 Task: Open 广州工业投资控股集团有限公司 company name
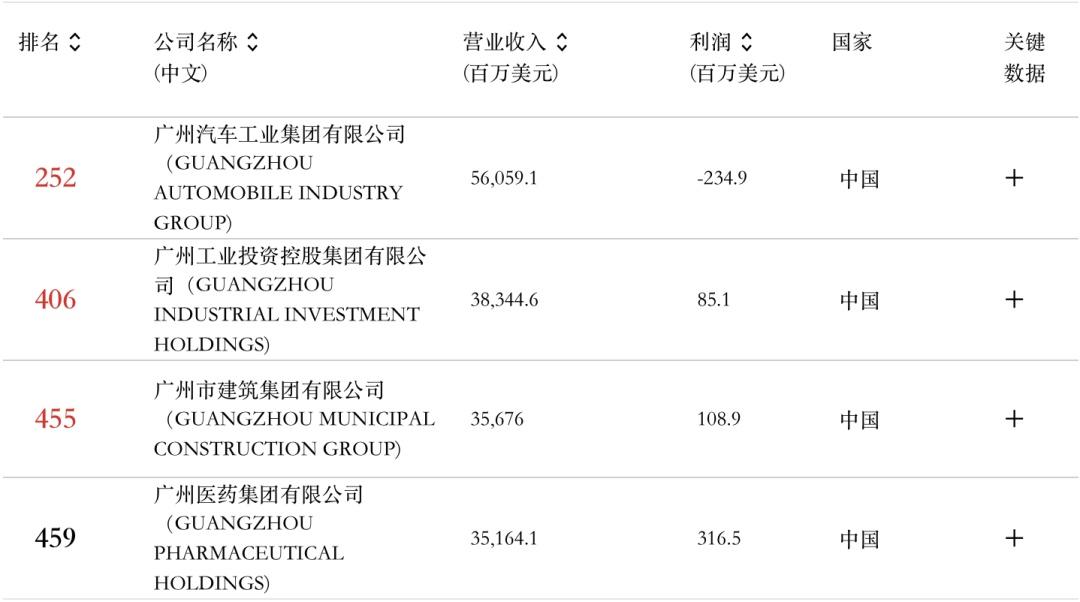point(289,257)
